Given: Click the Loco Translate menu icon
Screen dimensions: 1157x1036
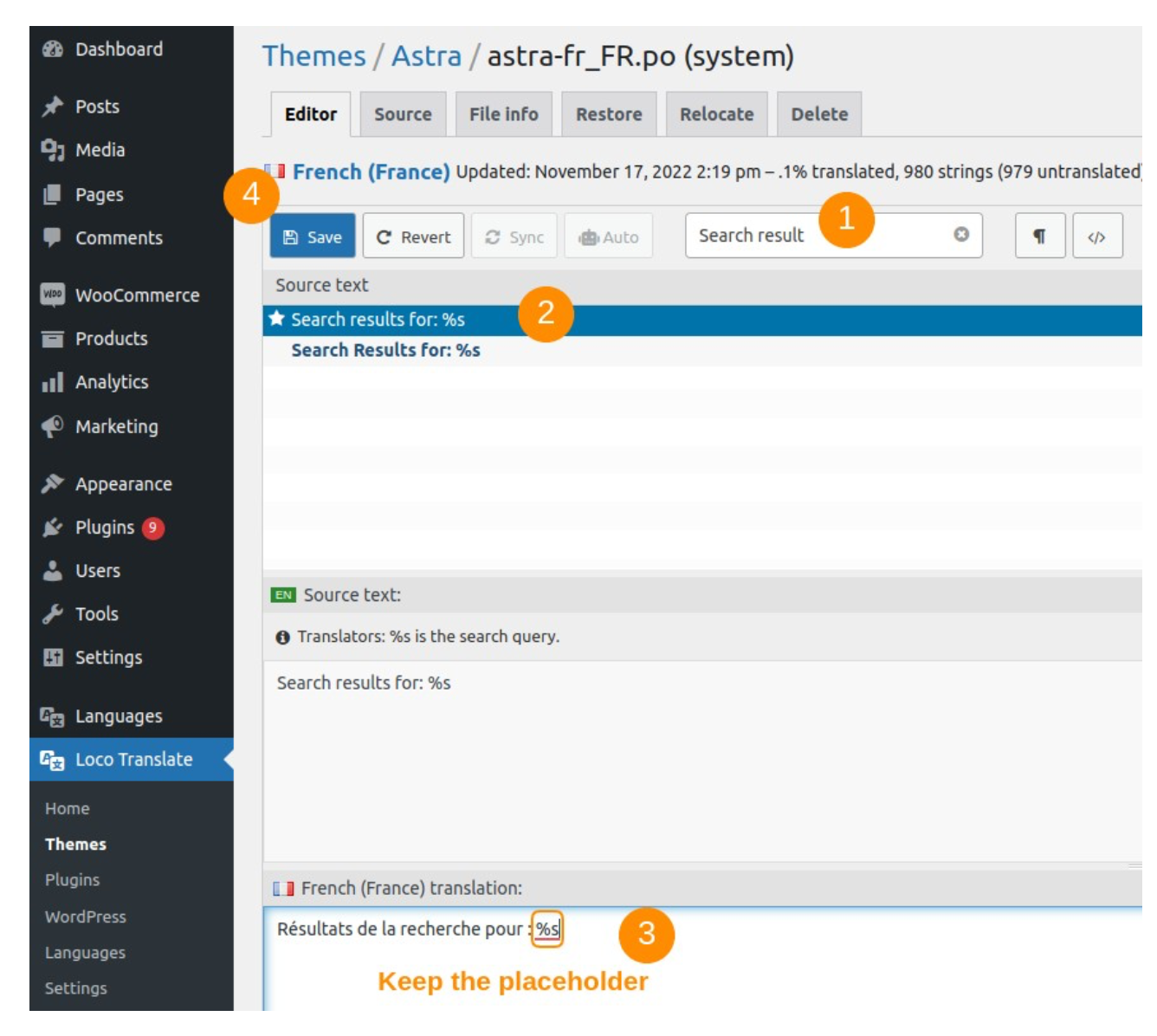Looking at the screenshot, I should (x=53, y=760).
